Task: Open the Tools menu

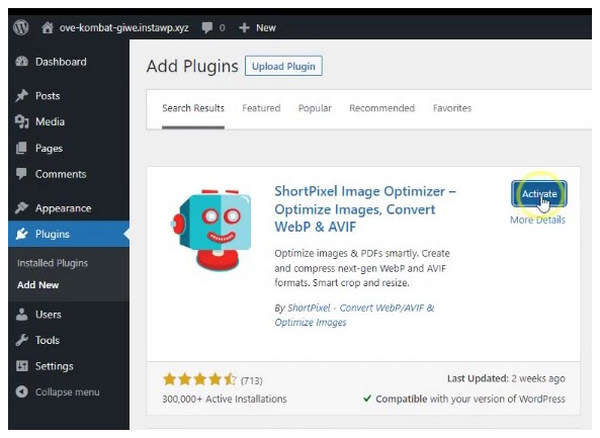Action: [x=47, y=340]
